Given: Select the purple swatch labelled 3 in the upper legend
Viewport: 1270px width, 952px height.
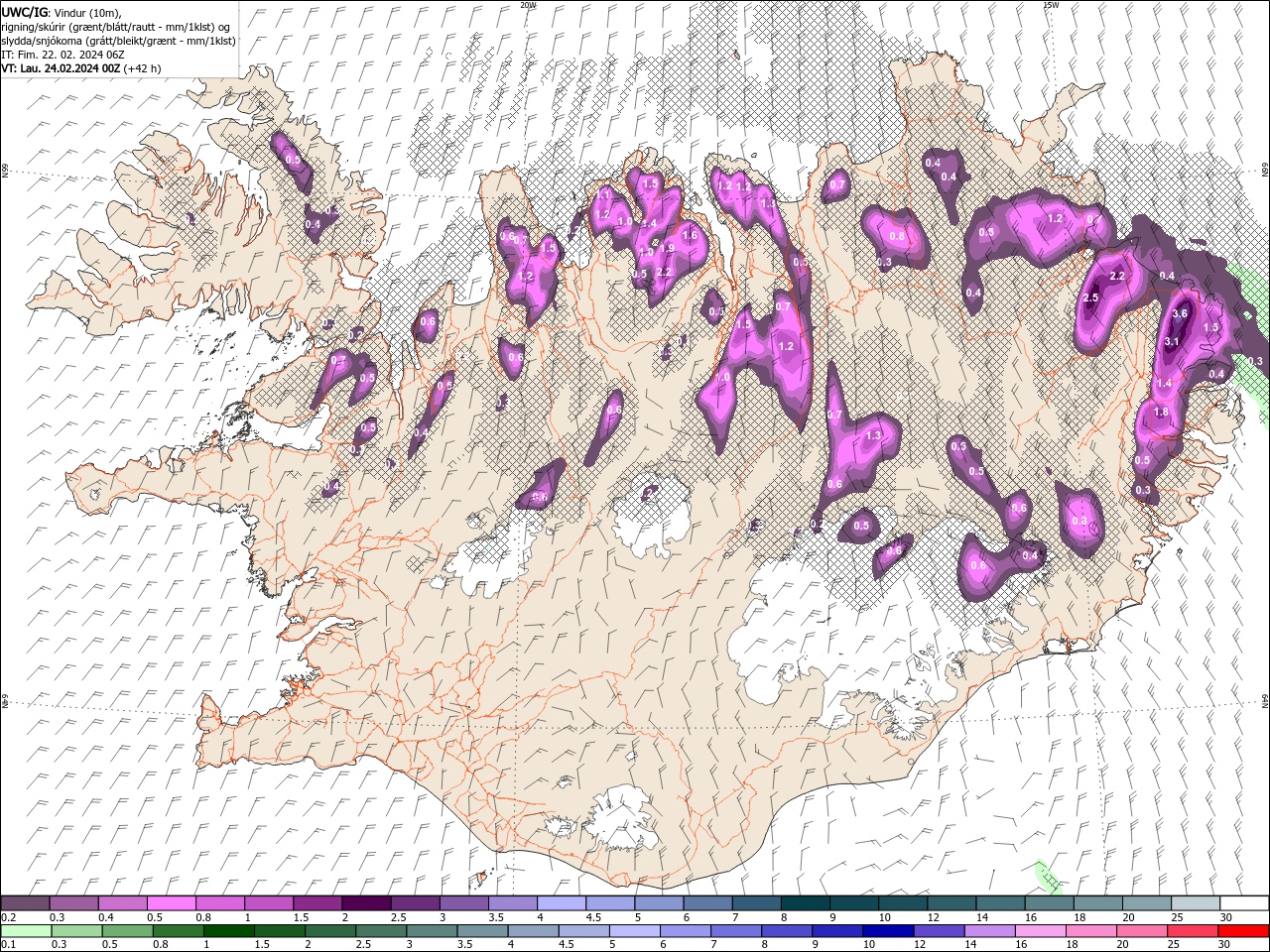Looking at the screenshot, I should [x=462, y=903].
